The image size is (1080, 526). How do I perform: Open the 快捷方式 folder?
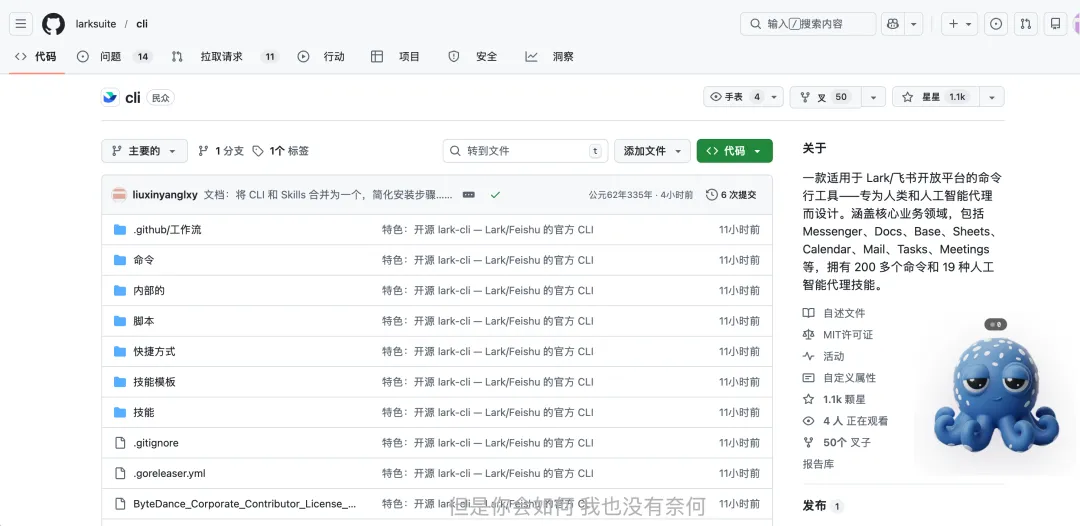pos(154,351)
